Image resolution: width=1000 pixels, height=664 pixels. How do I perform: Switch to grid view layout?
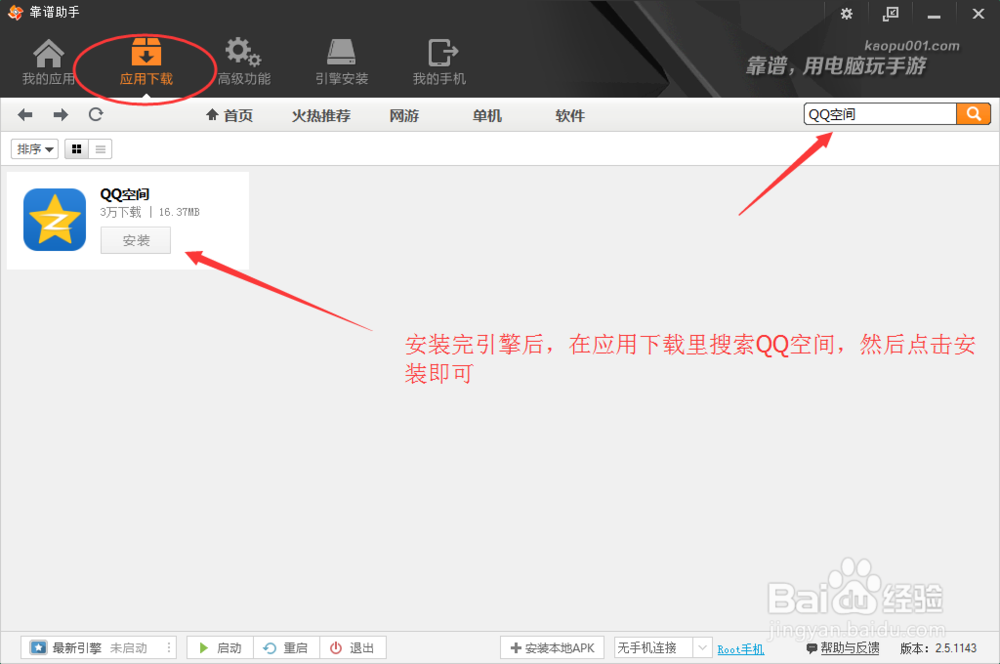click(77, 149)
